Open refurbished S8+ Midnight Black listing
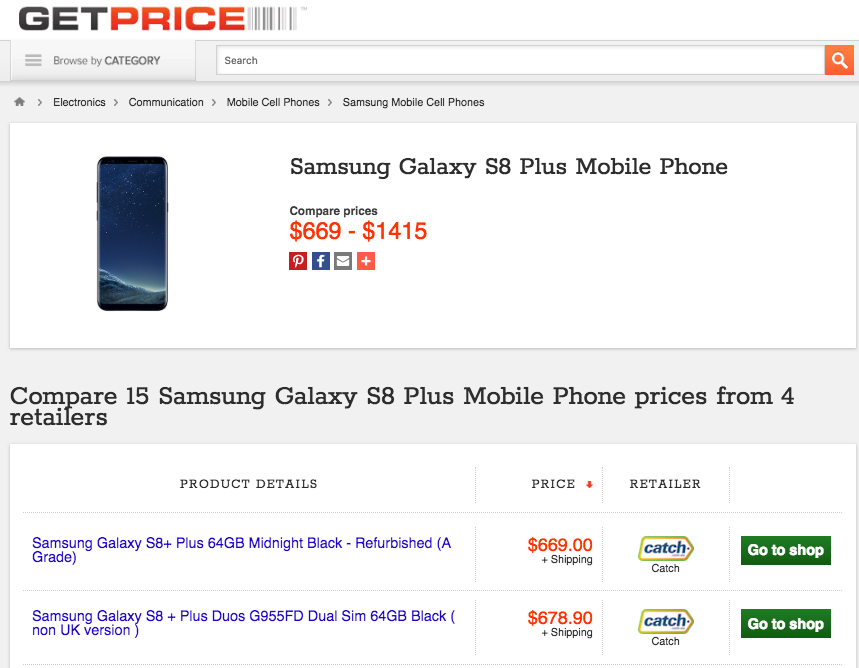 click(x=241, y=550)
